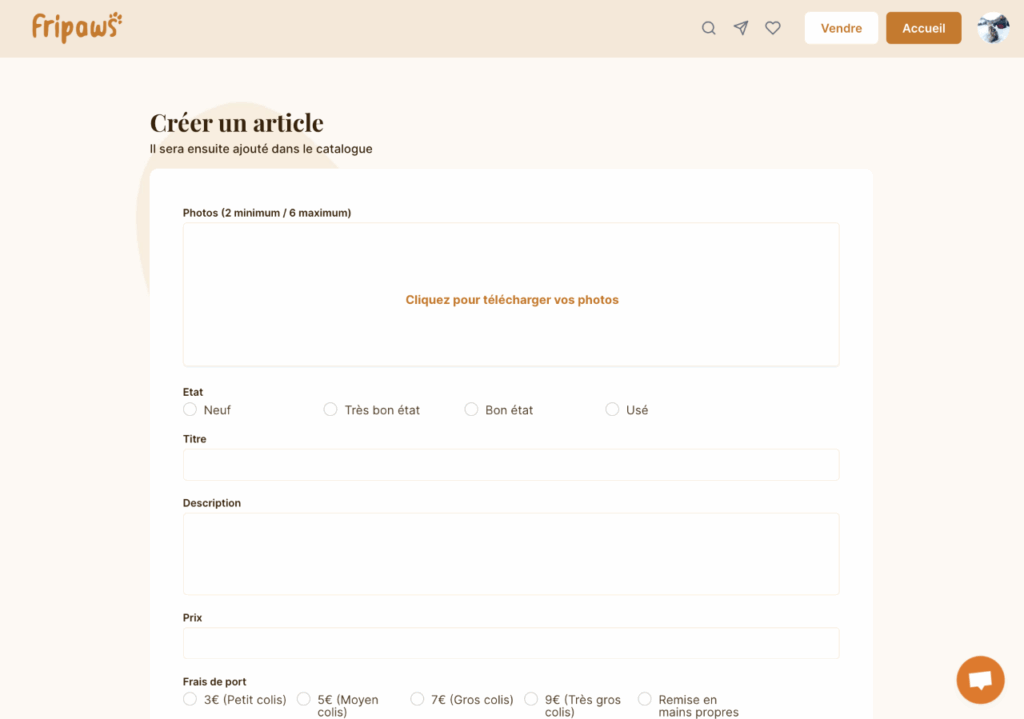
Task: Open messages via paper plane icon
Action: (740, 28)
